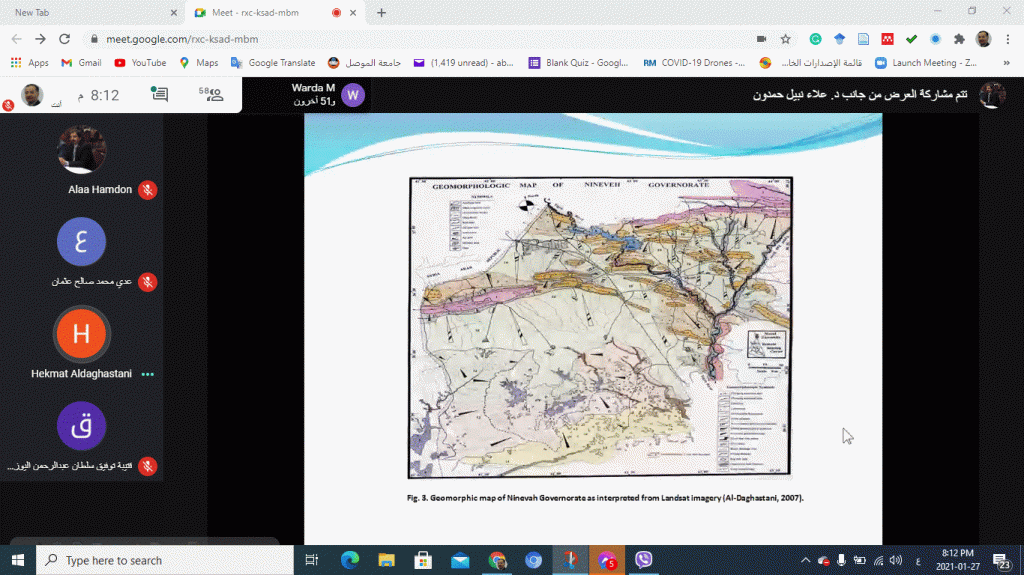Open Viber from the taskbar
1024x575 pixels.
coord(645,560)
